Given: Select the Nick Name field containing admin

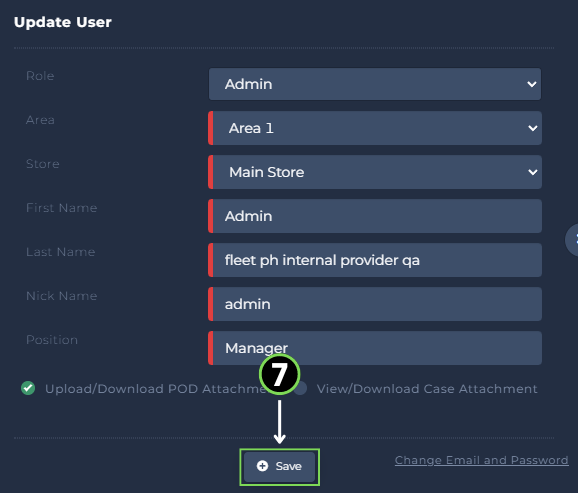Looking at the screenshot, I should pos(375,304).
